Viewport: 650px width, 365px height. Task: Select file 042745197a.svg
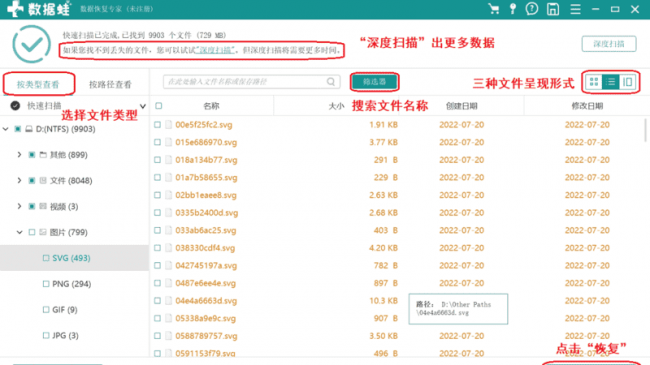tap(206, 265)
